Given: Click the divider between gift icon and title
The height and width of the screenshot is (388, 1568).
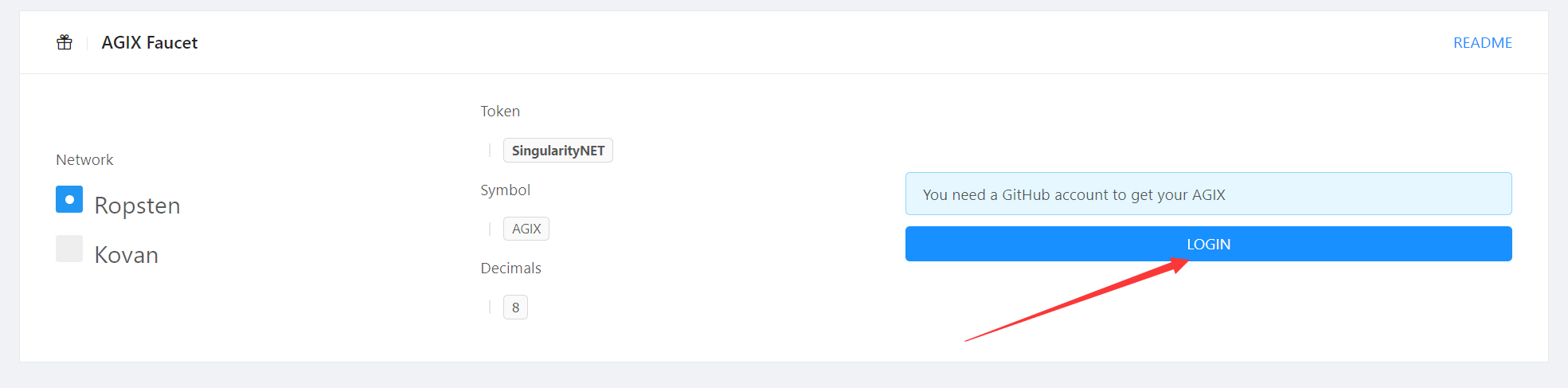Looking at the screenshot, I should tap(87, 43).
